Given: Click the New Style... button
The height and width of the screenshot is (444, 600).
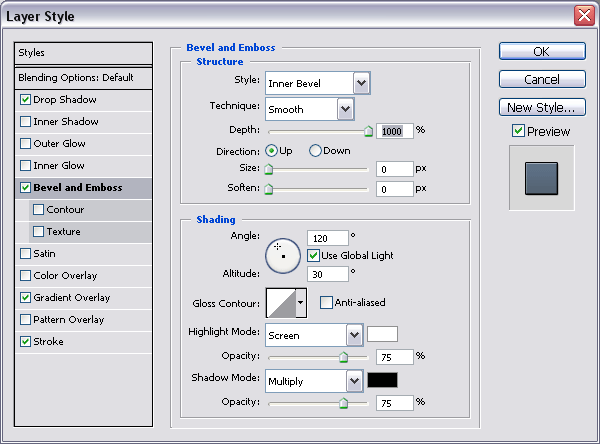Looking at the screenshot, I should 540,107.
